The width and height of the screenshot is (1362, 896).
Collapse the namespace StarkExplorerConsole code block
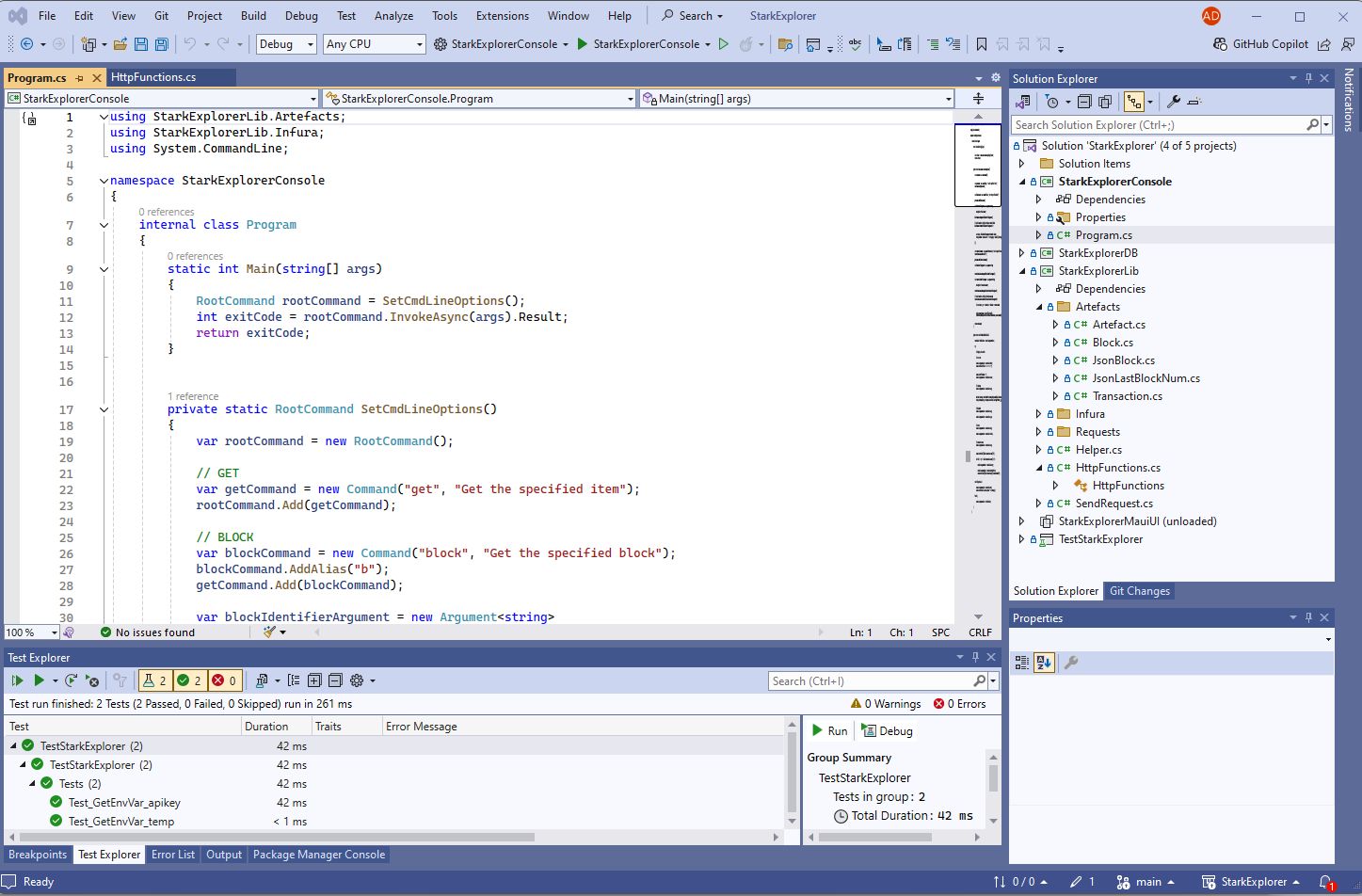point(104,181)
